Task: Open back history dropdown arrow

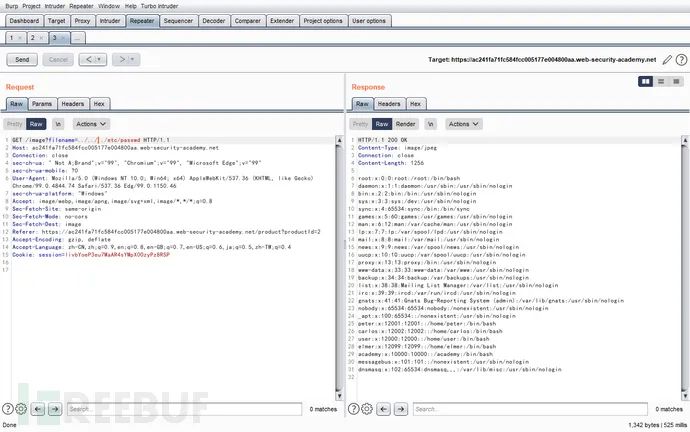Action: 99,60
